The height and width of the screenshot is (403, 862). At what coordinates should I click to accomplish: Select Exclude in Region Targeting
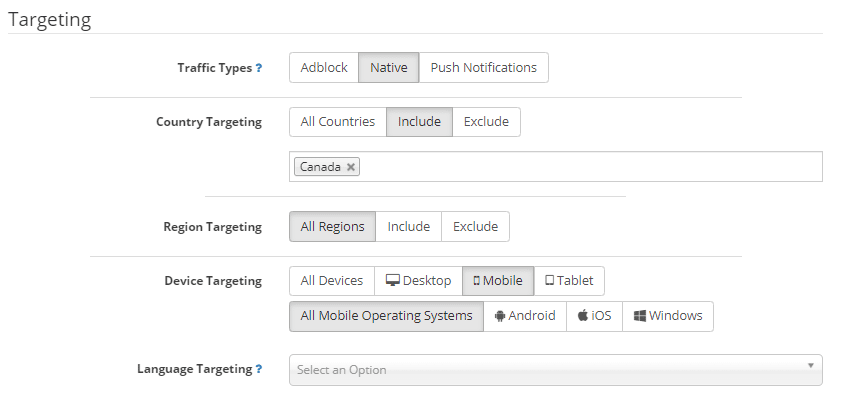point(476,227)
